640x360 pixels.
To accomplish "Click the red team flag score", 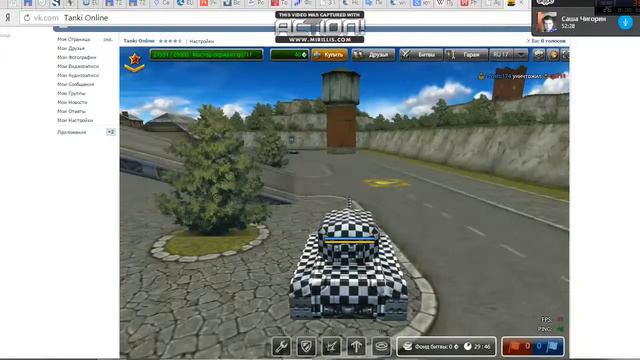I will coord(518,347).
